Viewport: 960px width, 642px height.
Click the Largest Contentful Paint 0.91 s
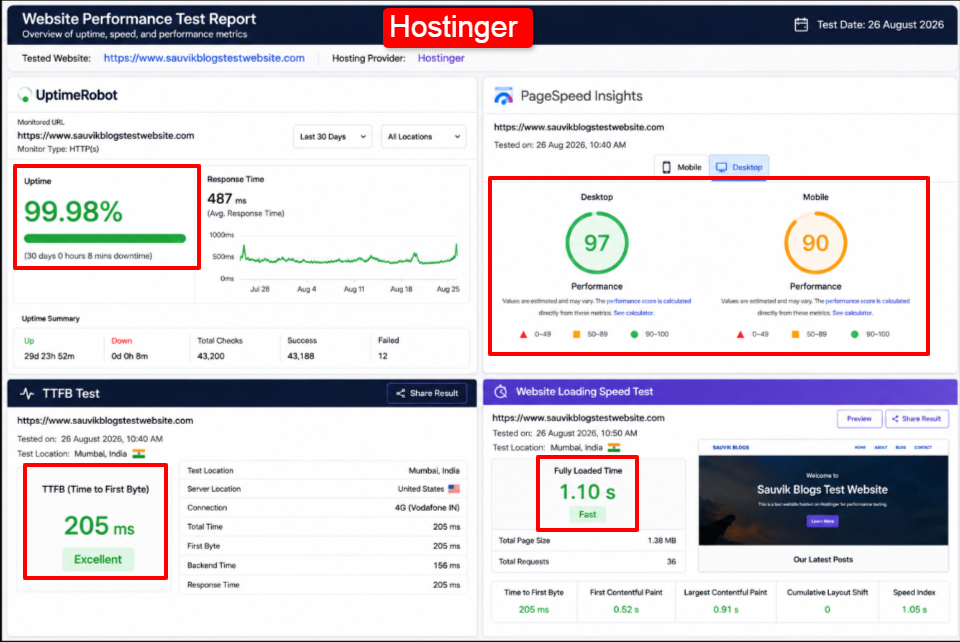point(726,610)
